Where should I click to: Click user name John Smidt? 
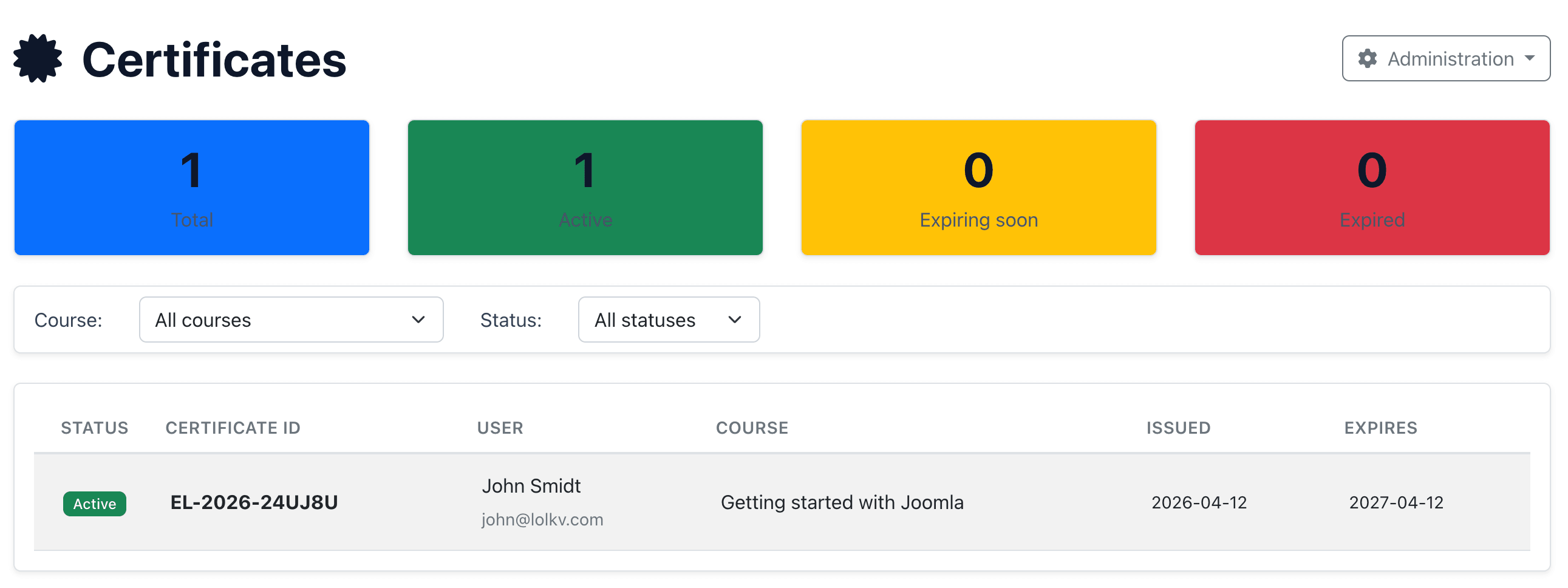531,486
